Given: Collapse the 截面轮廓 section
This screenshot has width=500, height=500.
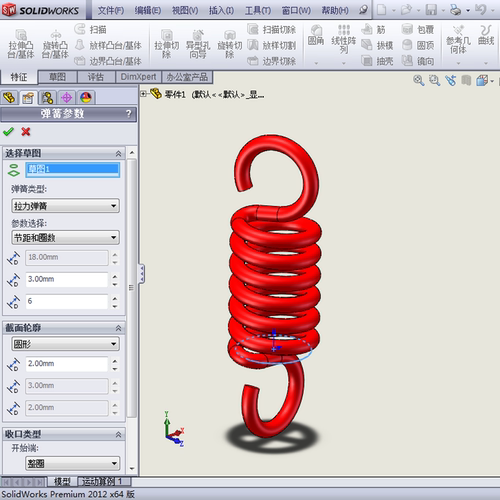Looking at the screenshot, I should click(118, 328).
